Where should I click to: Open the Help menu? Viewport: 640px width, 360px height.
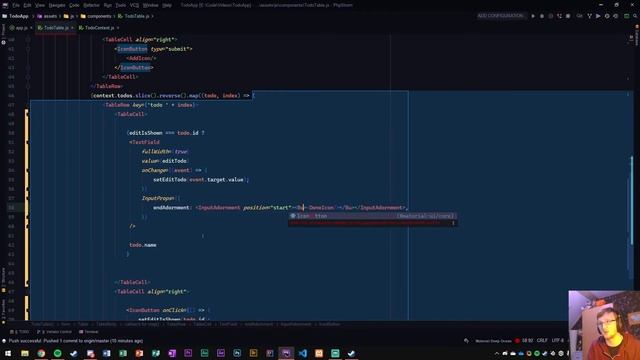tap(167, 5)
